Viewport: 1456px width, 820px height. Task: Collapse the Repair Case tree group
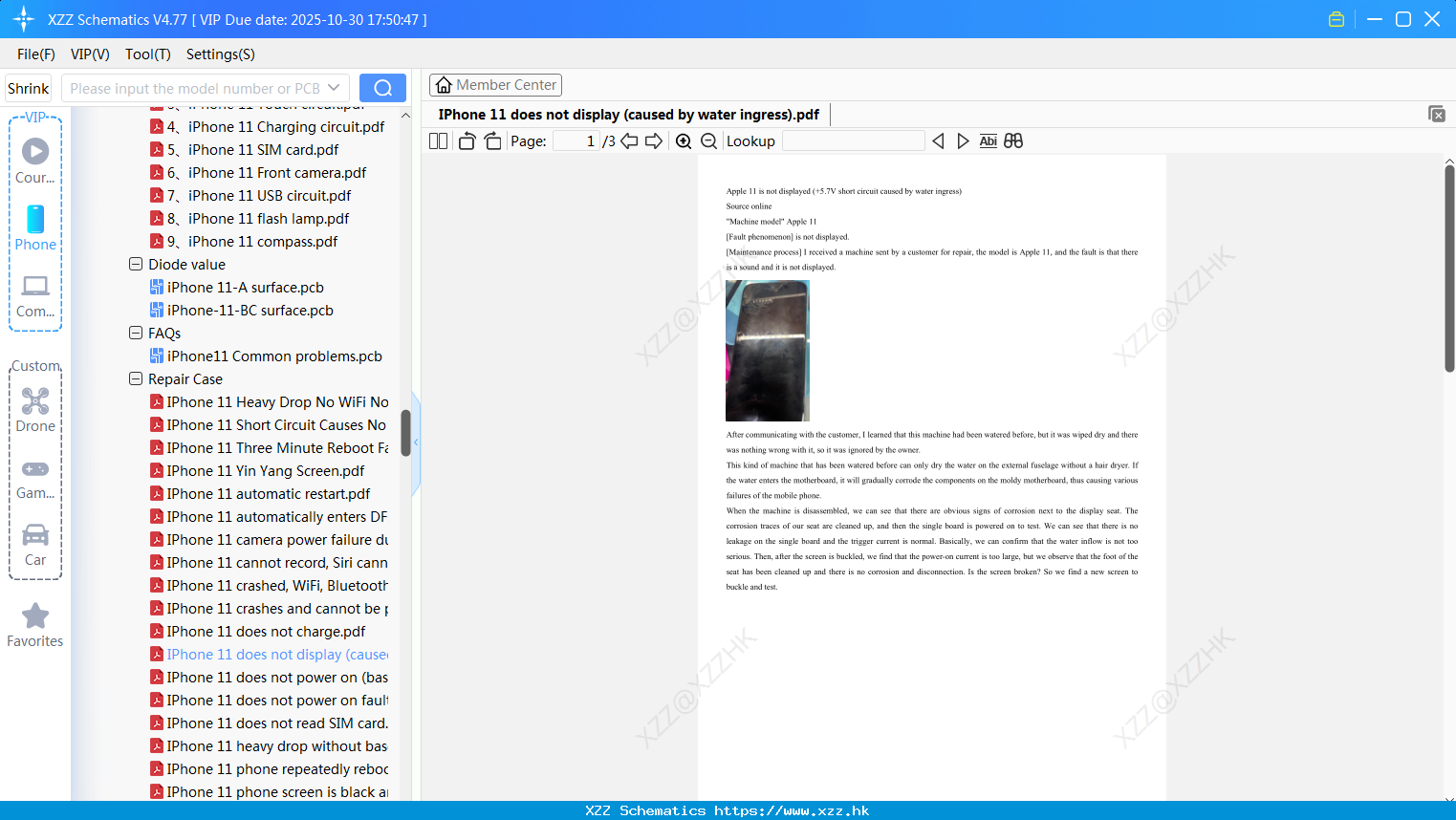pos(136,378)
